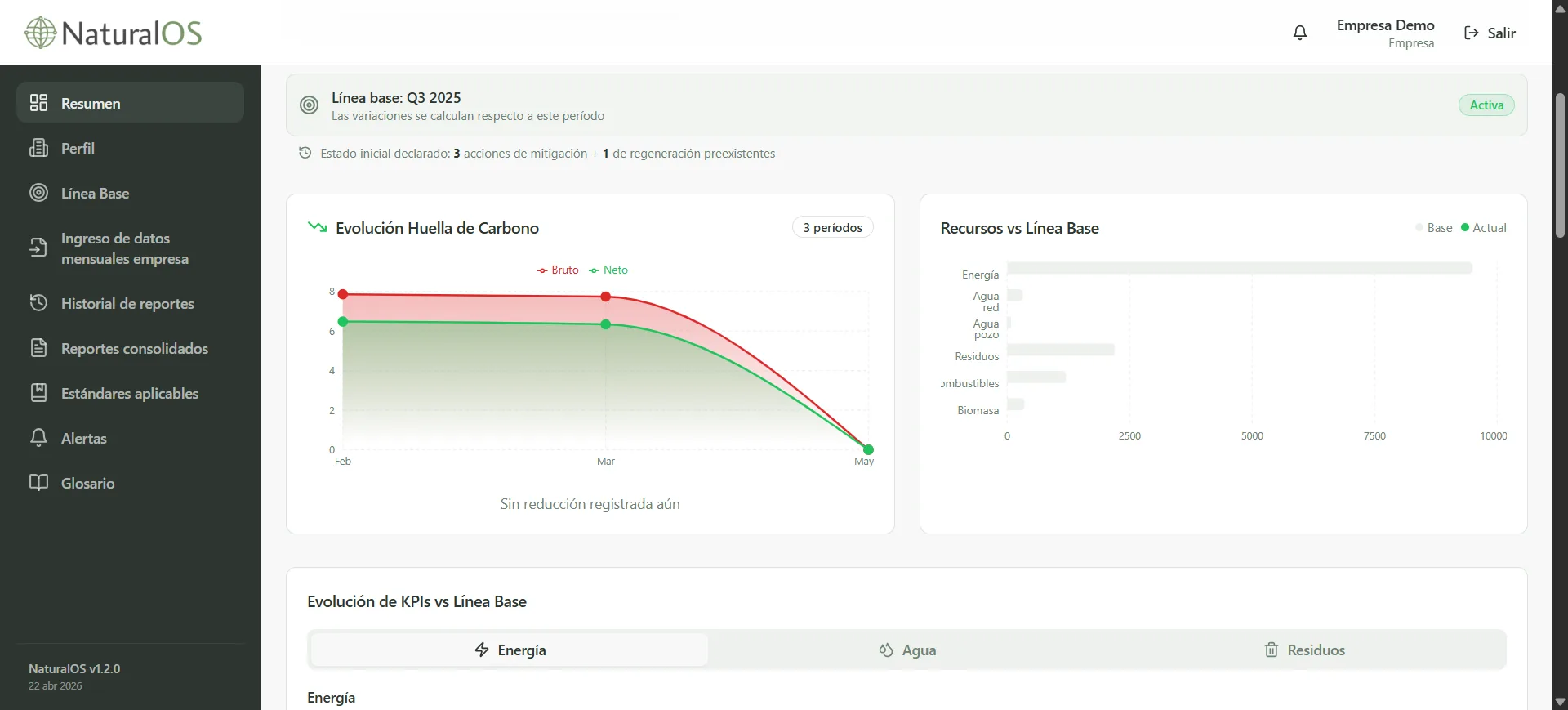Image resolution: width=1568 pixels, height=710 pixels.
Task: Click 'Sin reducción registrada aún' text
Action: pos(590,504)
